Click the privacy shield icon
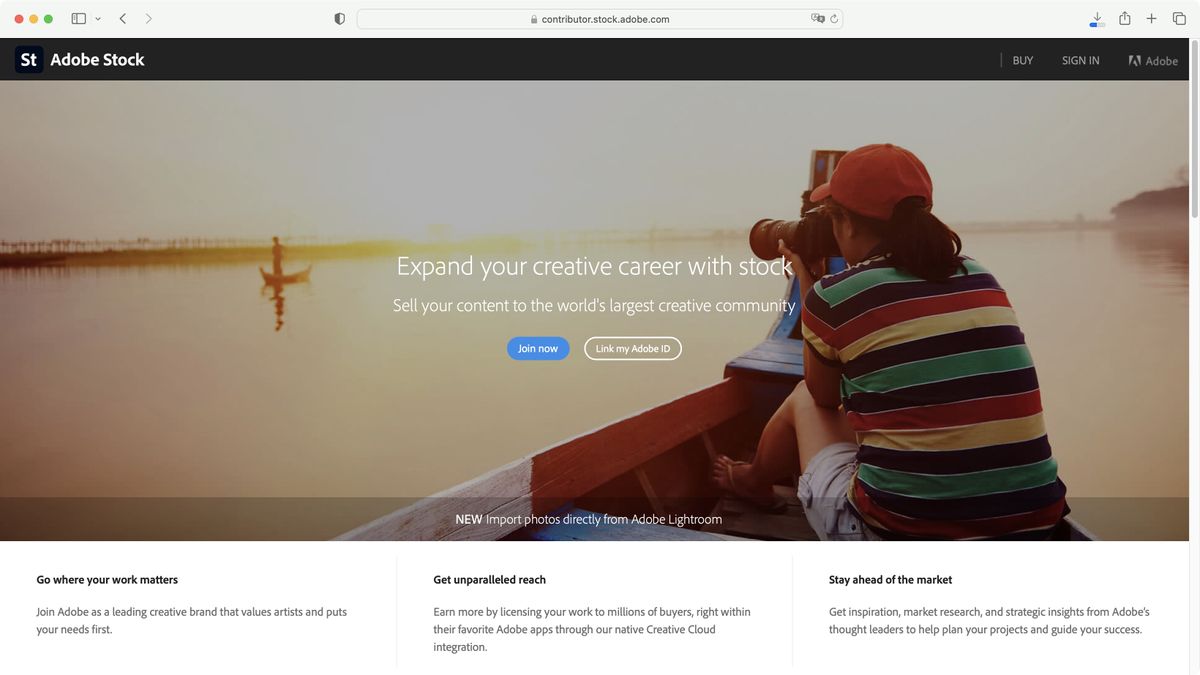The height and width of the screenshot is (675, 1200). point(339,18)
